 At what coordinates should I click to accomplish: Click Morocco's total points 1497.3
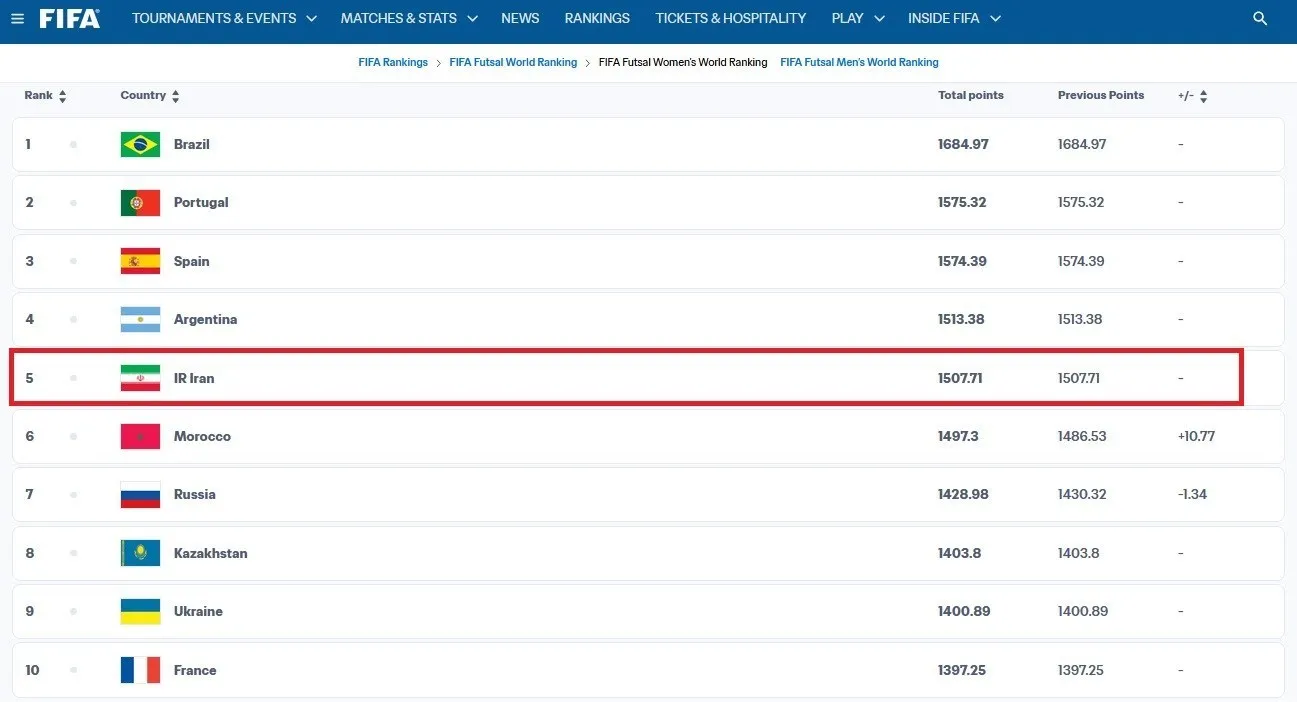tap(958, 436)
